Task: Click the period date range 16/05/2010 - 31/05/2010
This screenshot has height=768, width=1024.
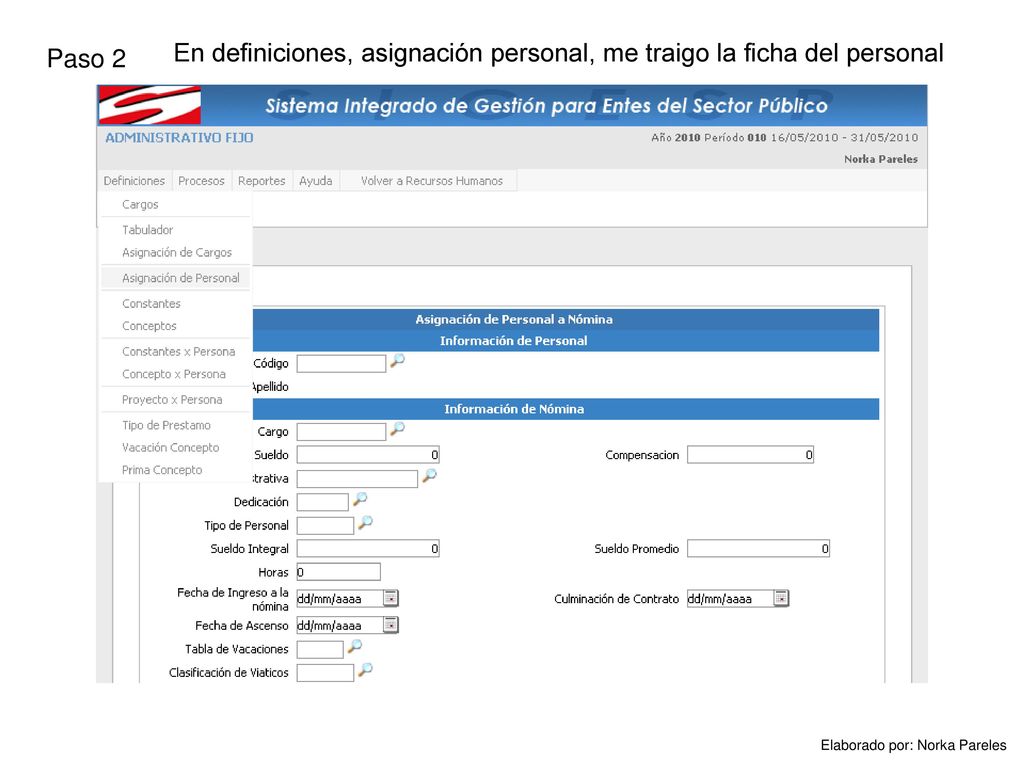Action: click(844, 138)
